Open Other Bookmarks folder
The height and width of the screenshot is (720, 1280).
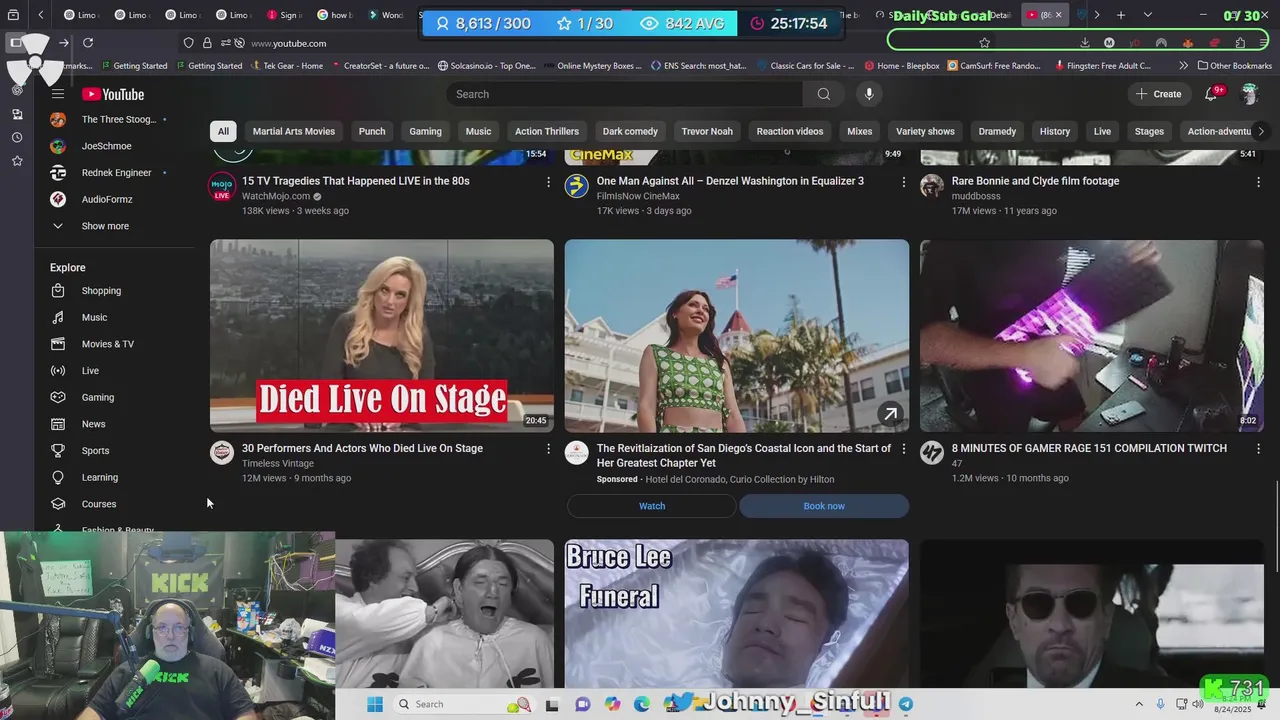(x=1234, y=66)
